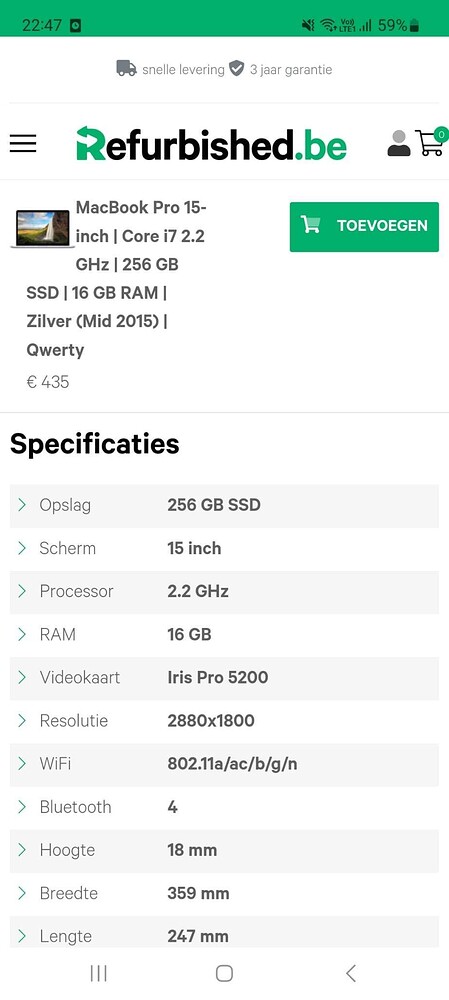Open the hamburger navigation menu

[x=23, y=143]
